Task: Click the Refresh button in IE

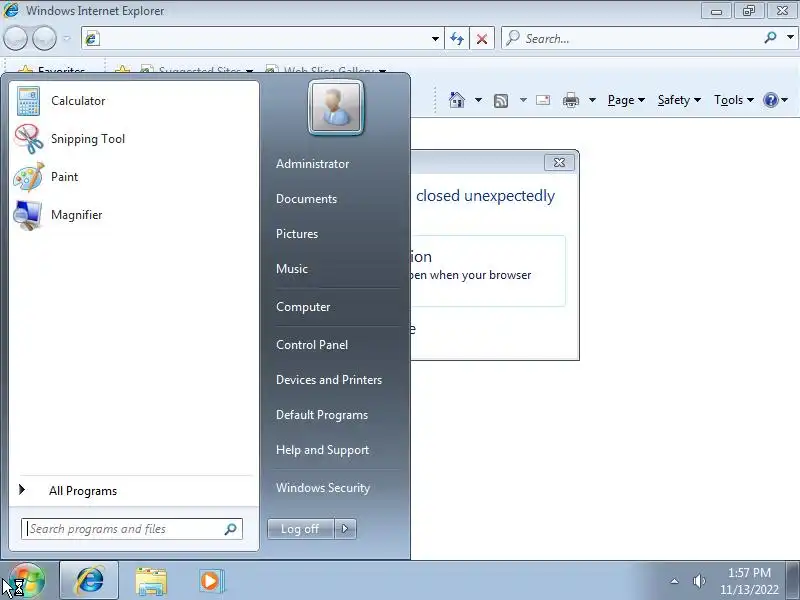Action: coord(457,38)
